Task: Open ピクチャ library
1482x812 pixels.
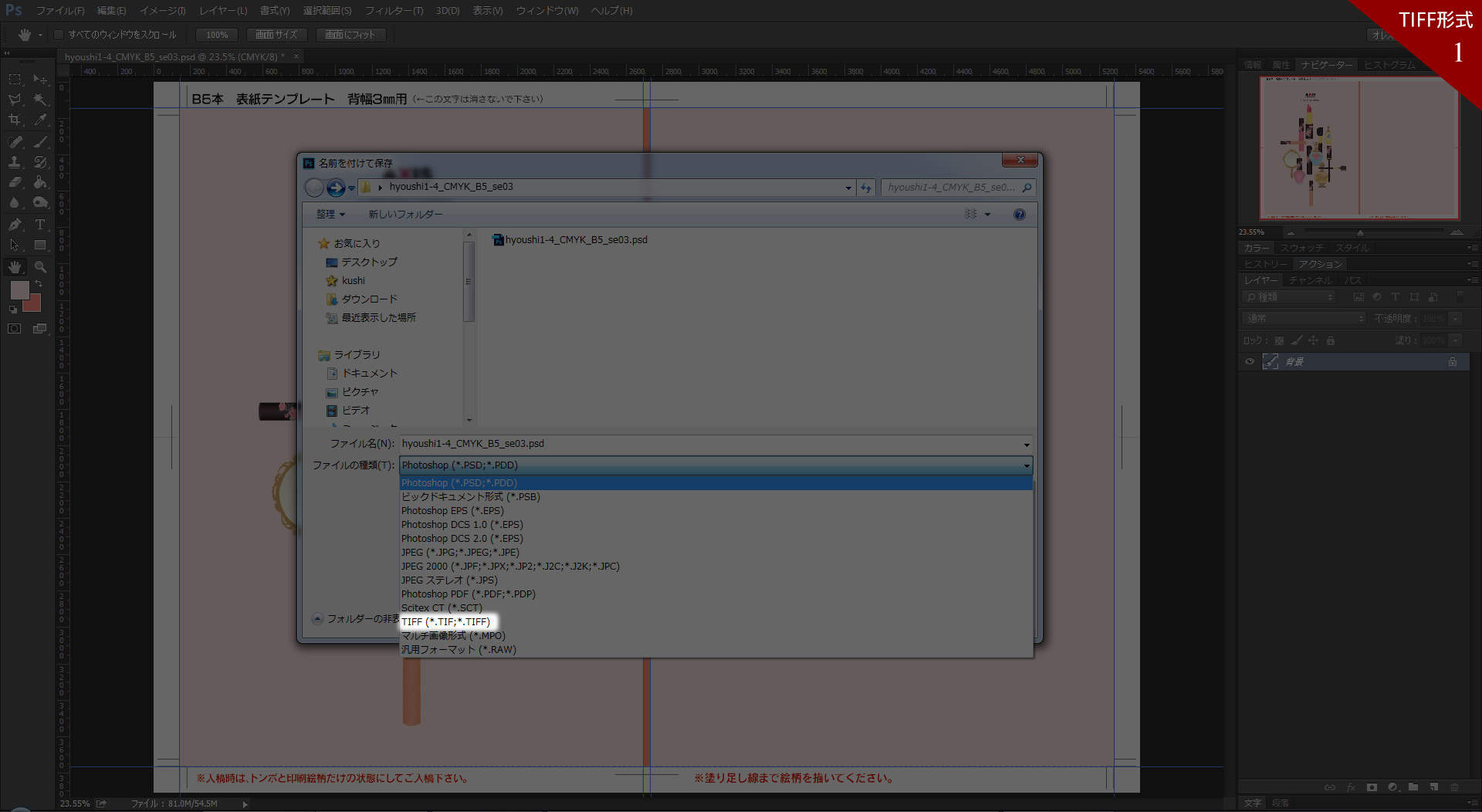Action: [353, 392]
